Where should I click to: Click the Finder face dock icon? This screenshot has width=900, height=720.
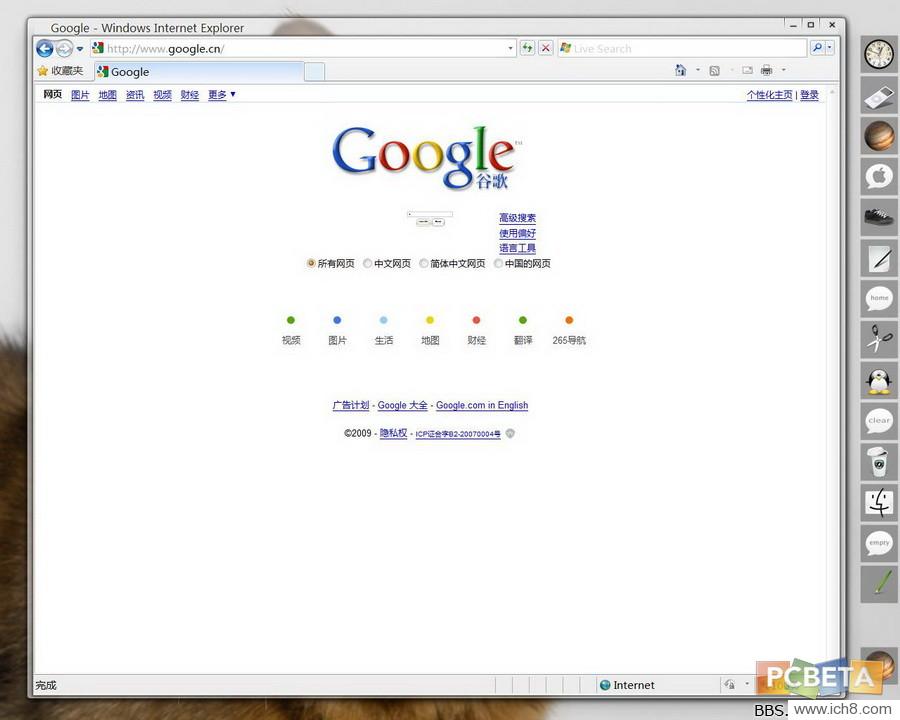coord(879,502)
